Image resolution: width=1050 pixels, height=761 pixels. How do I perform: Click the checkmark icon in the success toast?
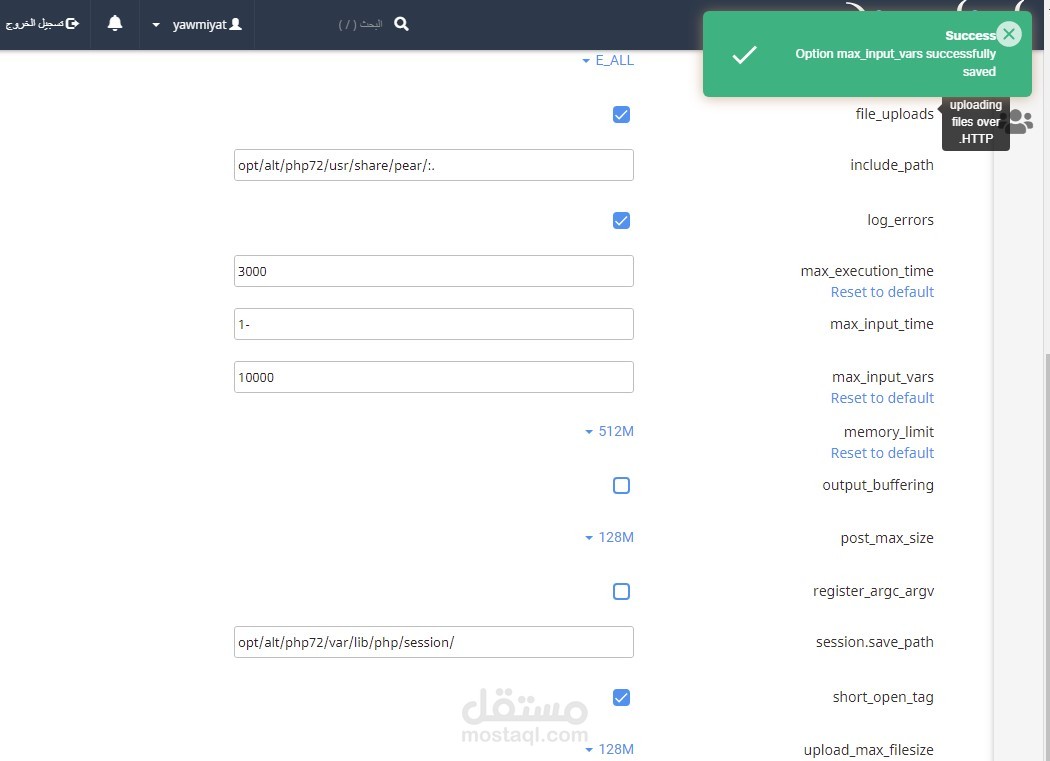(744, 56)
